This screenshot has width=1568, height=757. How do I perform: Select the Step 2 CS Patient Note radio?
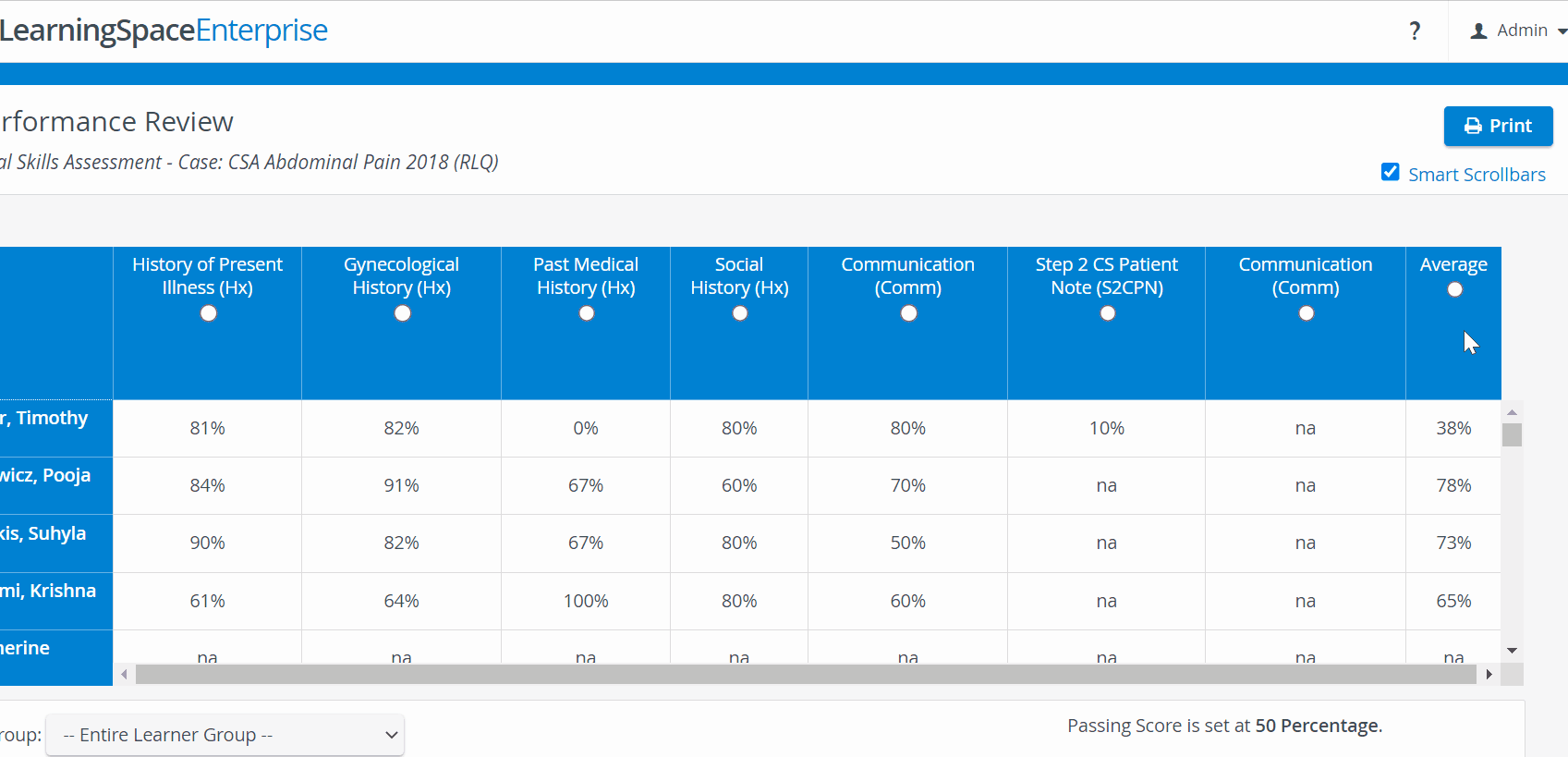(x=1107, y=313)
